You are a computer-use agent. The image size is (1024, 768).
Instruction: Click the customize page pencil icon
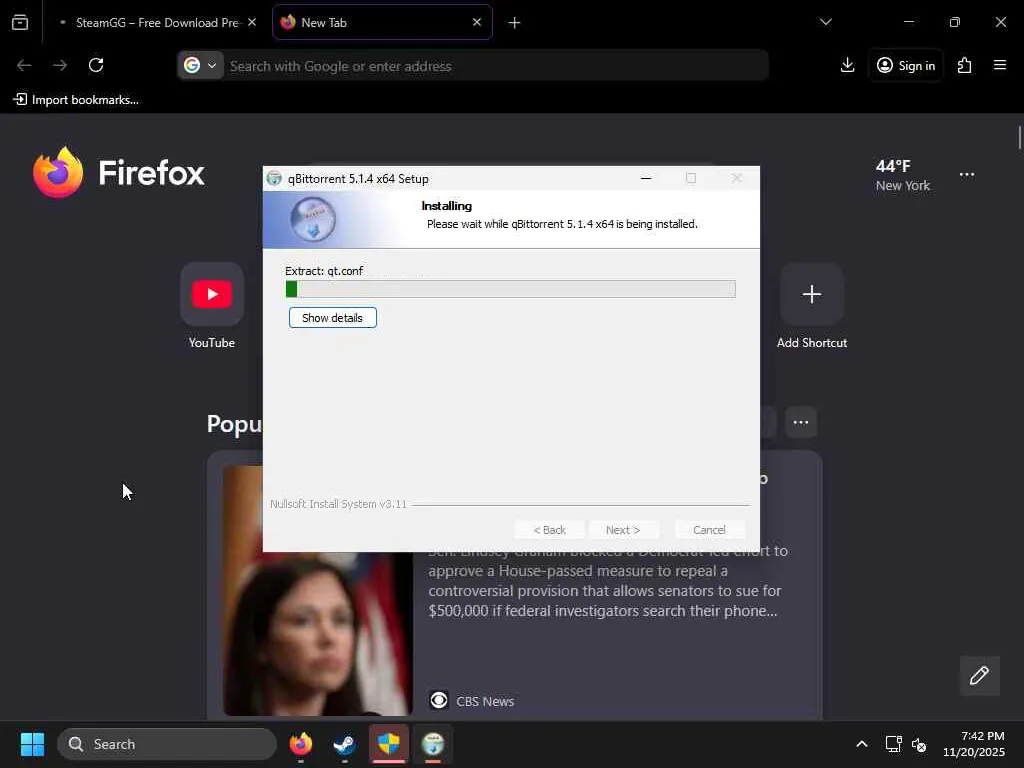(979, 676)
